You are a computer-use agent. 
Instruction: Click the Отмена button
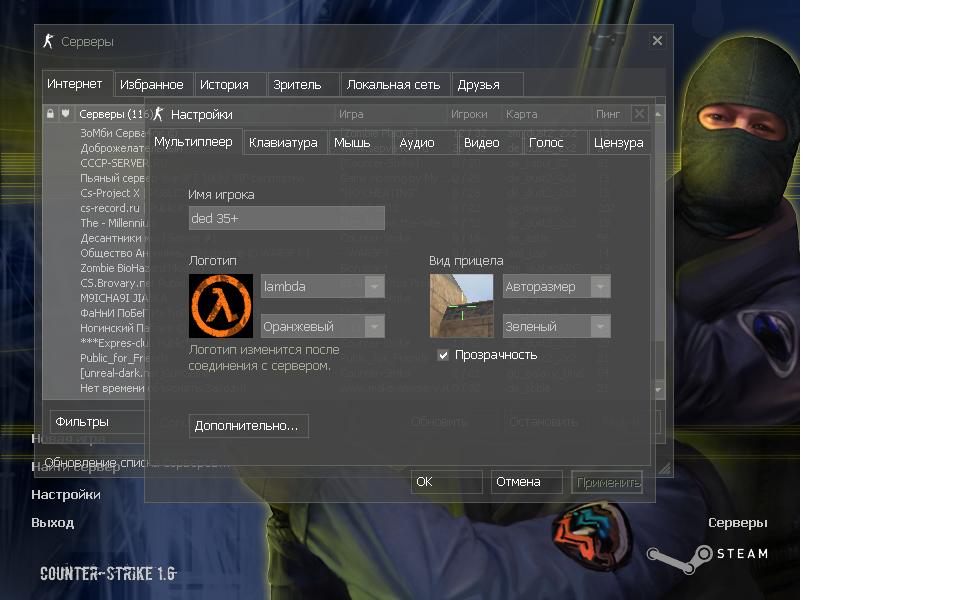point(527,482)
